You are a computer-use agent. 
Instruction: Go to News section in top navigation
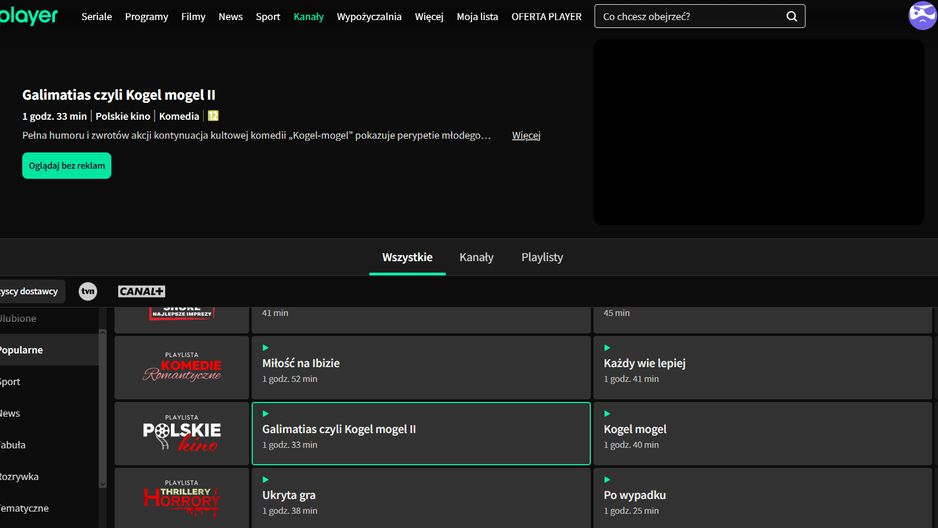[230, 17]
